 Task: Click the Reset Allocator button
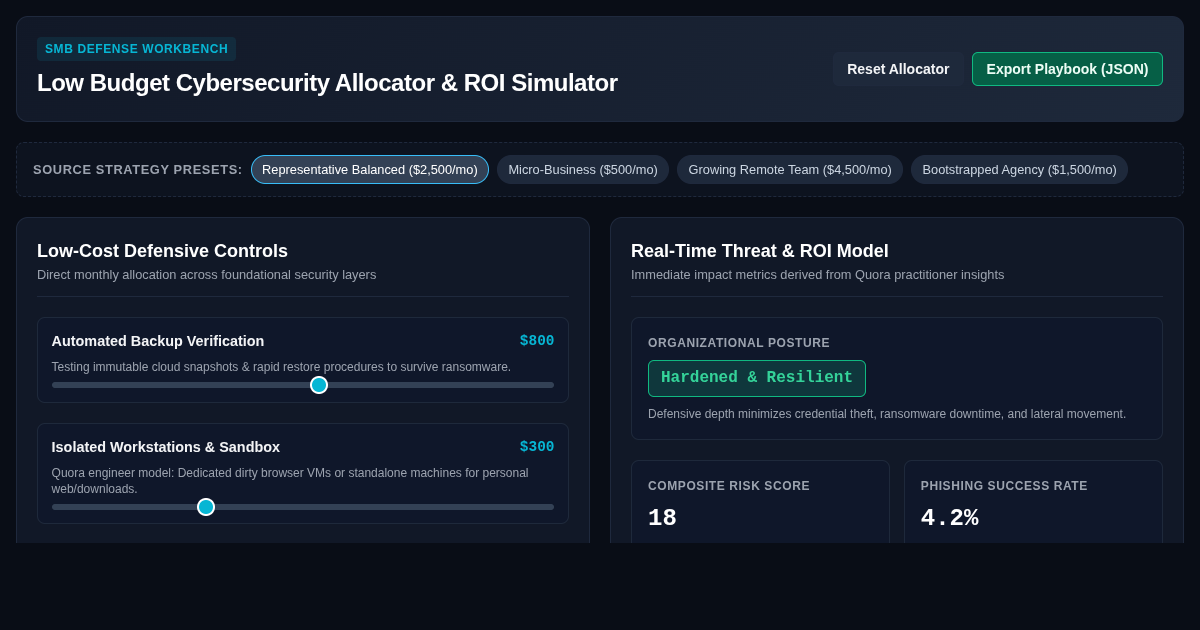pos(898,69)
